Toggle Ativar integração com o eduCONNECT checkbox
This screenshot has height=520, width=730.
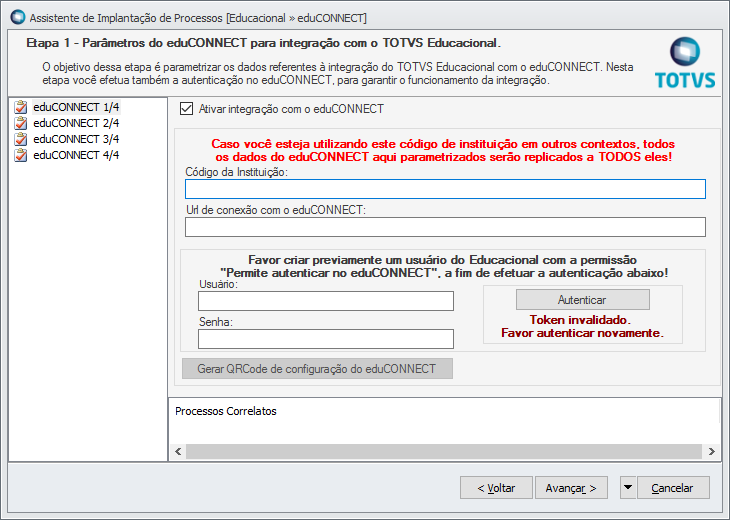tap(185, 109)
